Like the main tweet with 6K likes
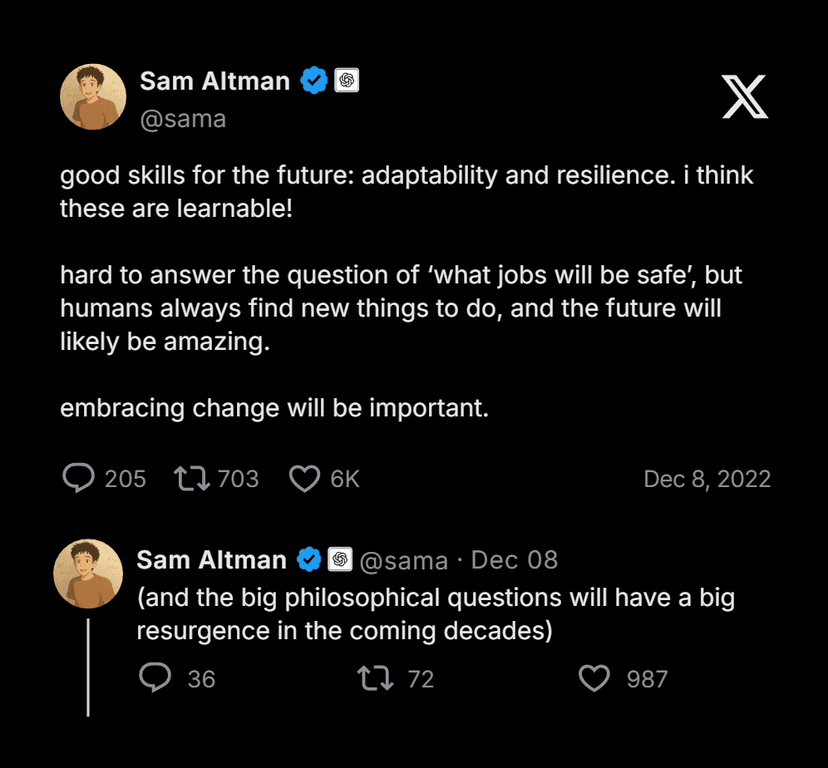The image size is (828, 768). (x=304, y=479)
